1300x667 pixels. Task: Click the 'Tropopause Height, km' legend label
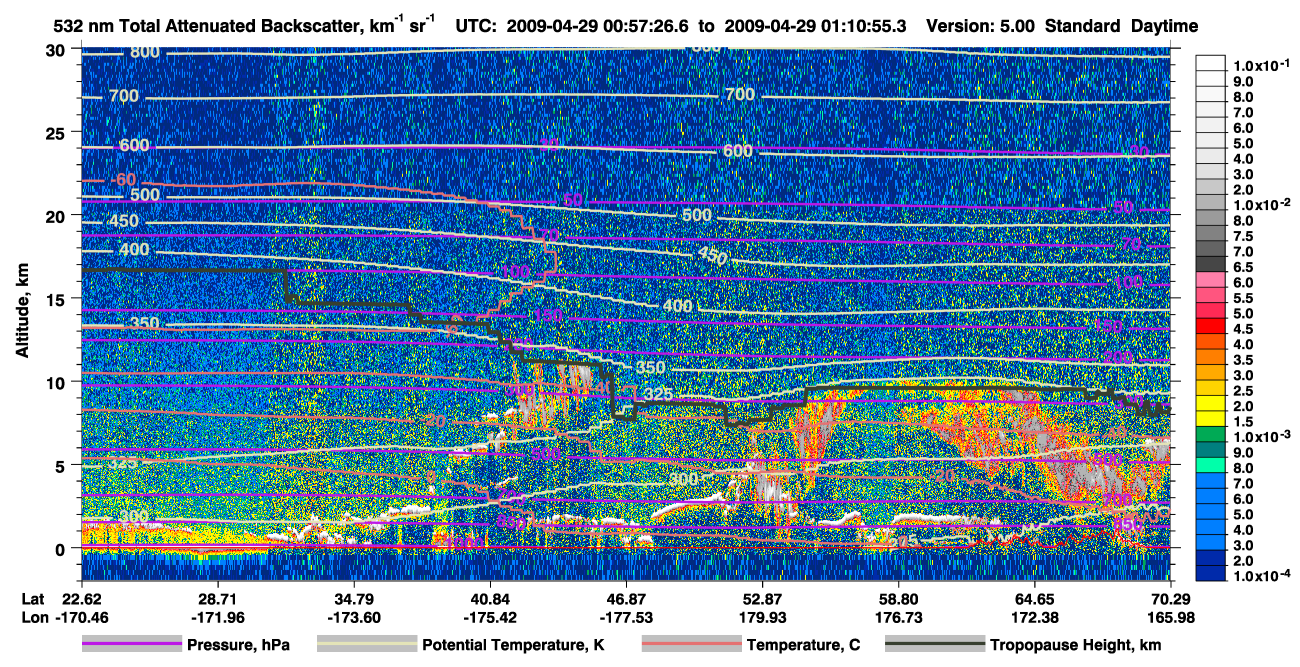tap(1075, 646)
